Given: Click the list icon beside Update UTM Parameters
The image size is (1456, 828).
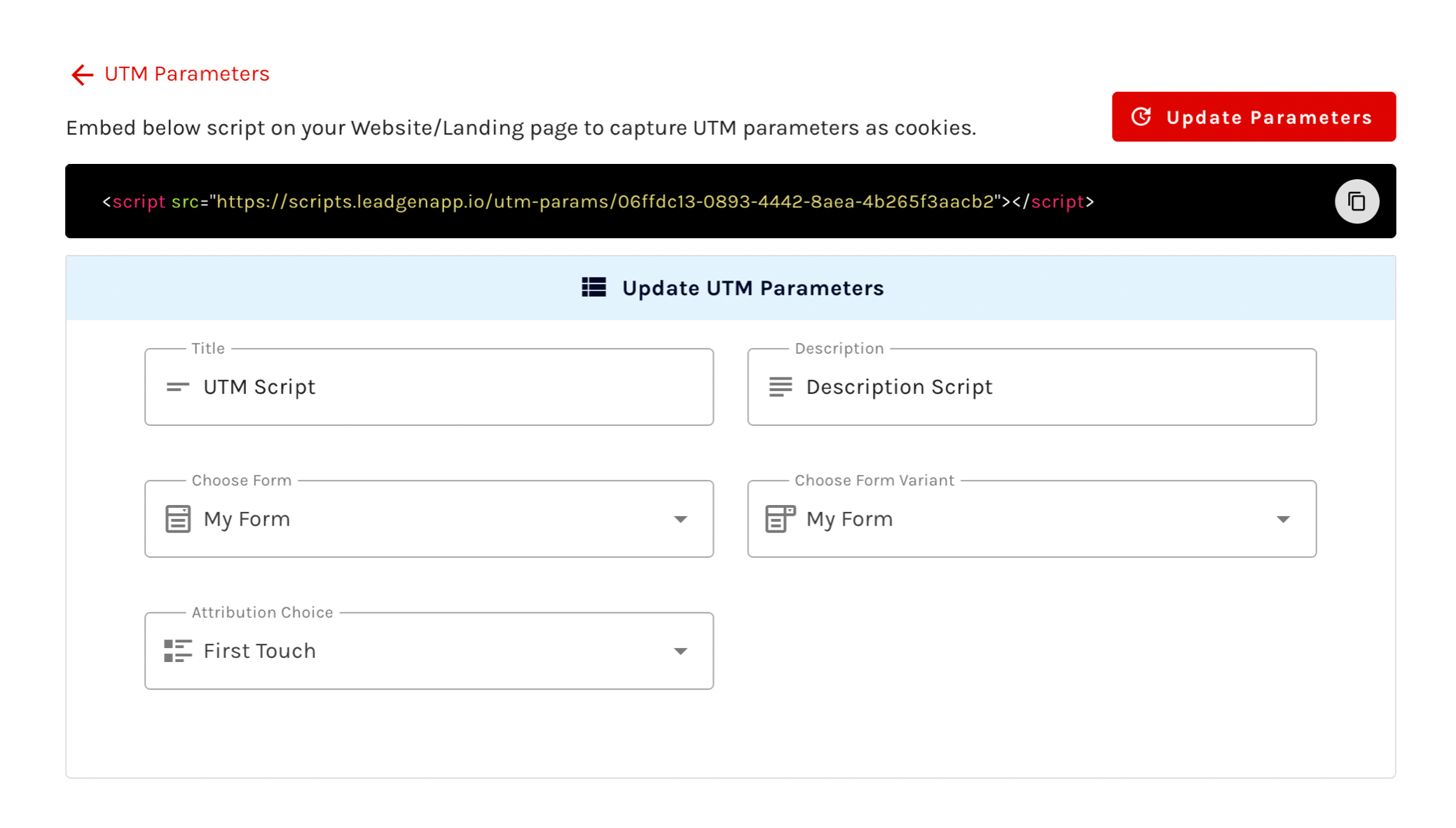Looking at the screenshot, I should (x=593, y=288).
